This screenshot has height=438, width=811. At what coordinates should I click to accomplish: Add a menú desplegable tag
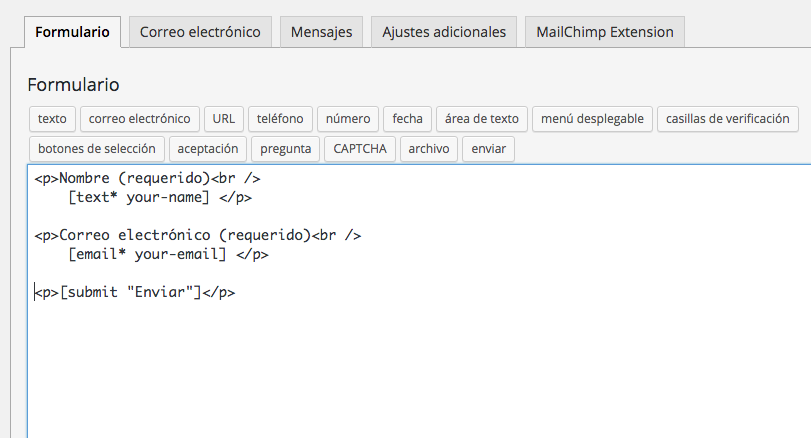click(592, 119)
